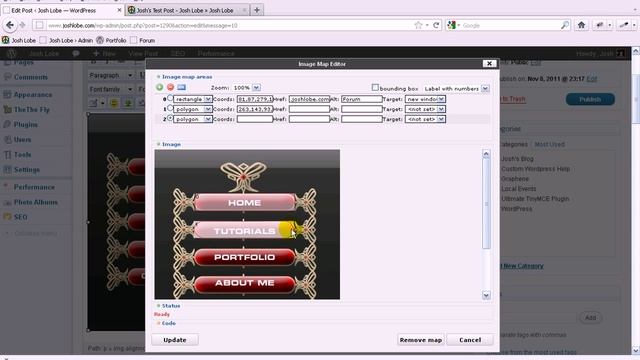This screenshot has width=640, height=360.
Task: Remove the selected map area
Action: pyautogui.click(x=171, y=87)
